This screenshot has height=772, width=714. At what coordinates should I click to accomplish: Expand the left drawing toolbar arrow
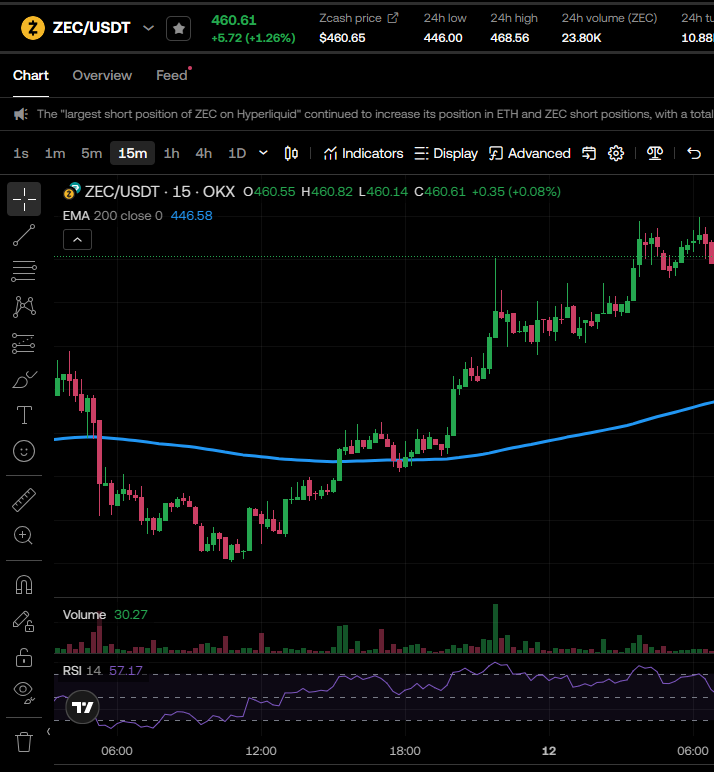tap(48, 732)
